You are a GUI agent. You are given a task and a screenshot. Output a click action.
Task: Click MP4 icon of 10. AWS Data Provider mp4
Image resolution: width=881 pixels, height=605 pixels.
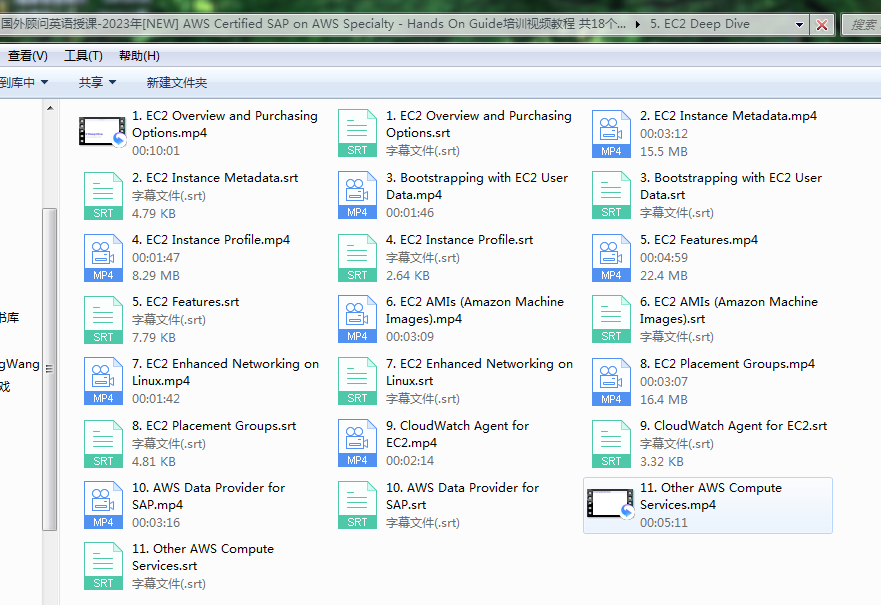point(103,504)
